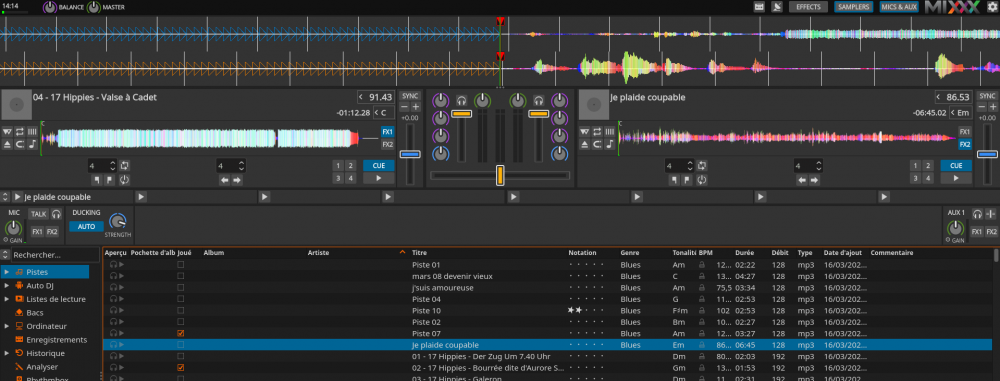Expand the Pistes tree item

point(6,272)
